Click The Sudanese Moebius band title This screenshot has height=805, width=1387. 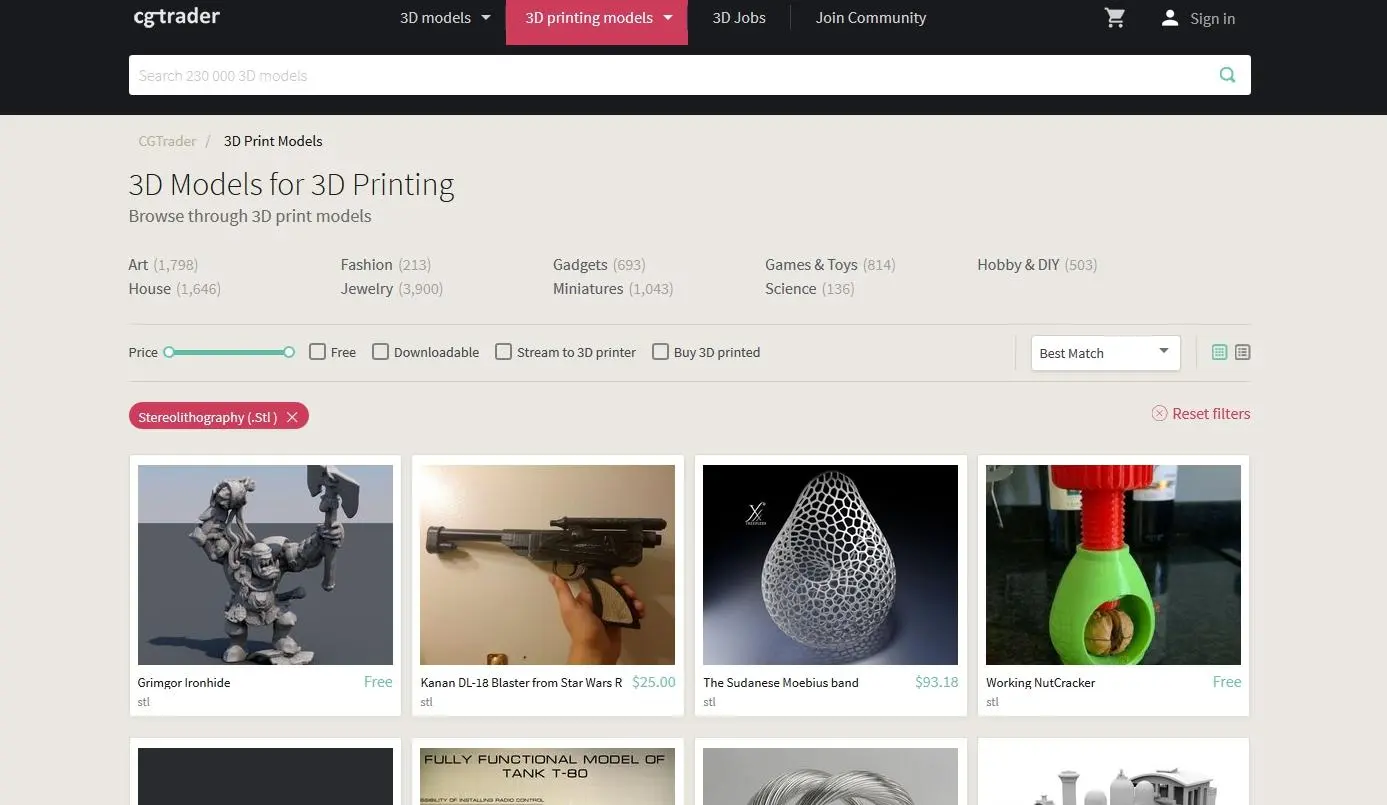(x=781, y=683)
